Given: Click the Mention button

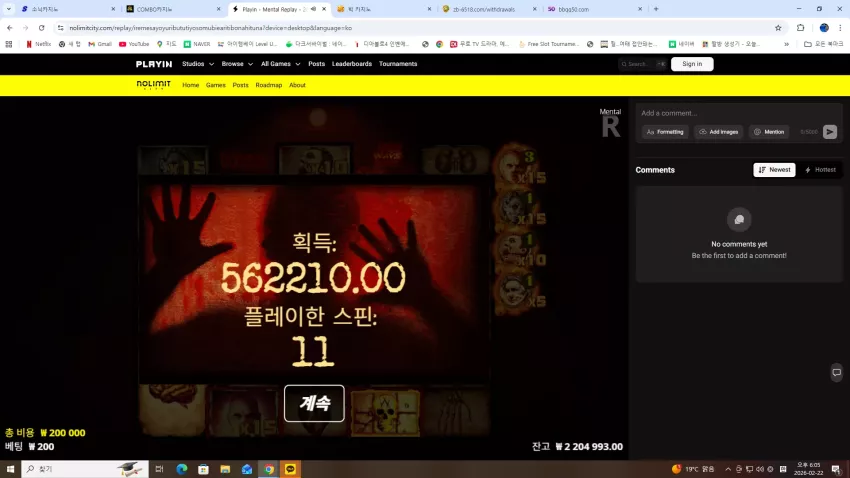Looking at the screenshot, I should pyautogui.click(x=769, y=132).
